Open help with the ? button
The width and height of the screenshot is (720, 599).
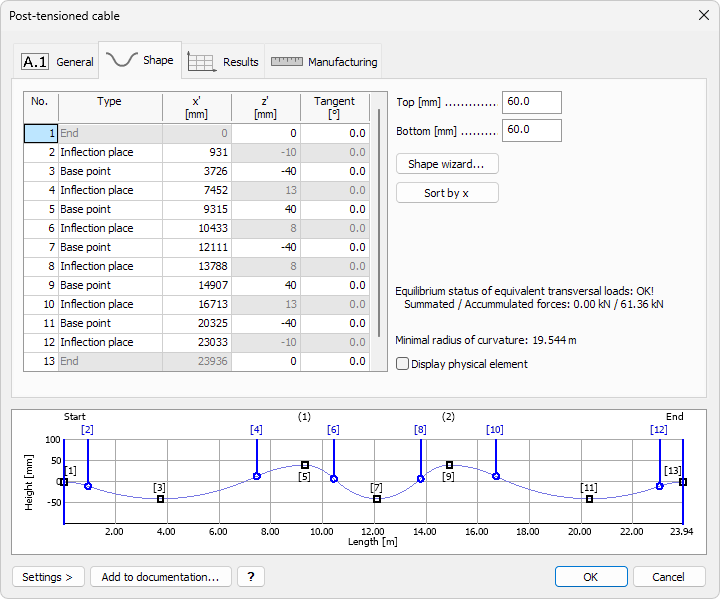point(251,577)
